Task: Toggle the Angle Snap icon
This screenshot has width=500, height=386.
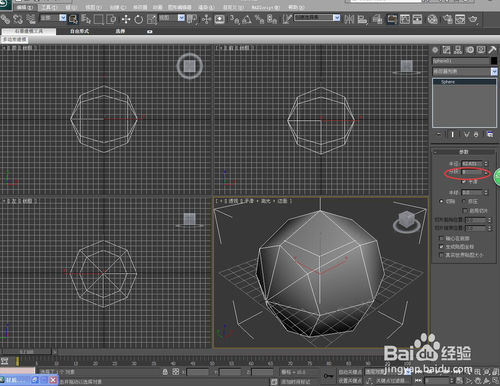Action: (x=247, y=19)
